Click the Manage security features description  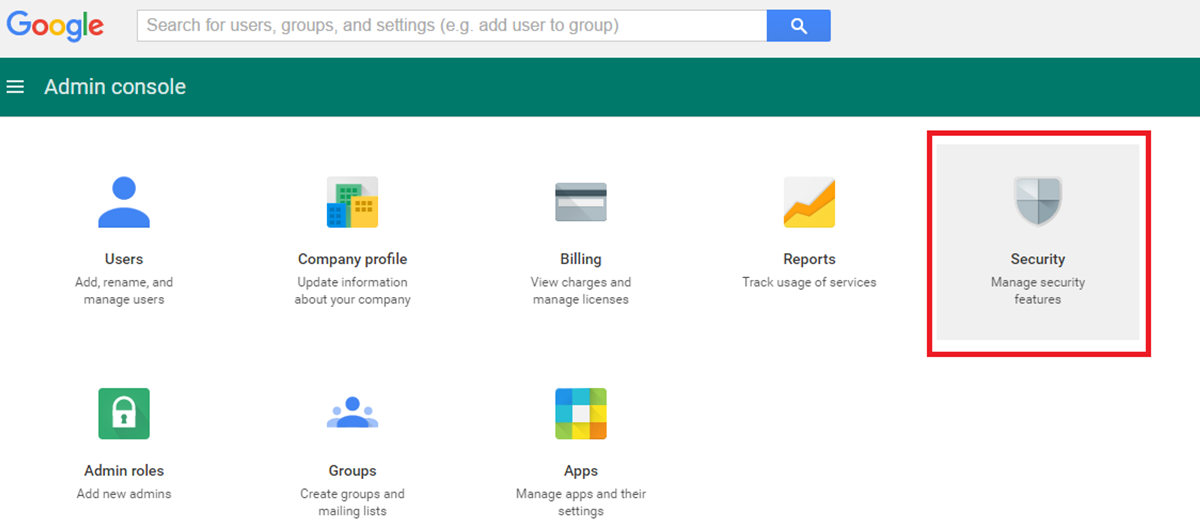1037,291
